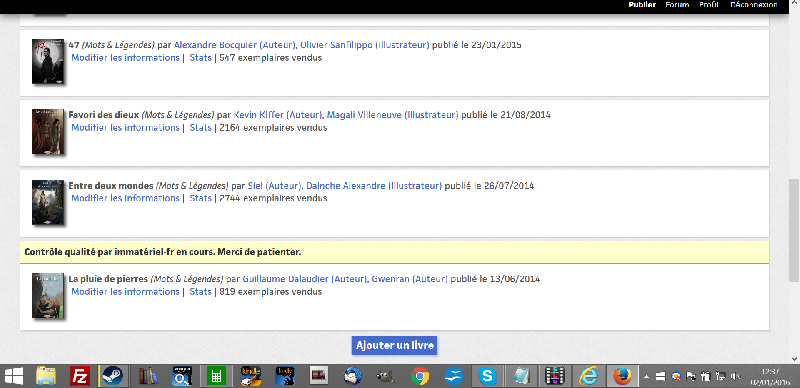Open Skype from the taskbar
The image size is (800, 388).
[488, 376]
